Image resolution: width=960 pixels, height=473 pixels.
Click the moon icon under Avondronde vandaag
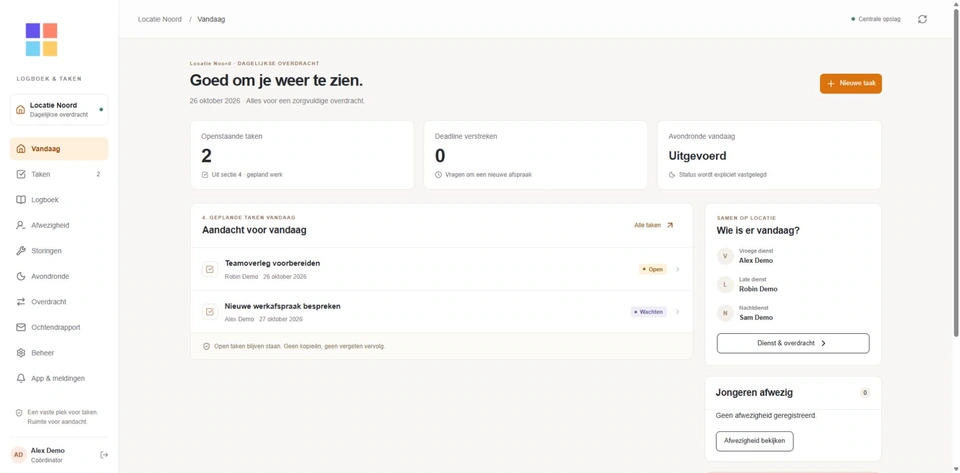[x=672, y=174]
